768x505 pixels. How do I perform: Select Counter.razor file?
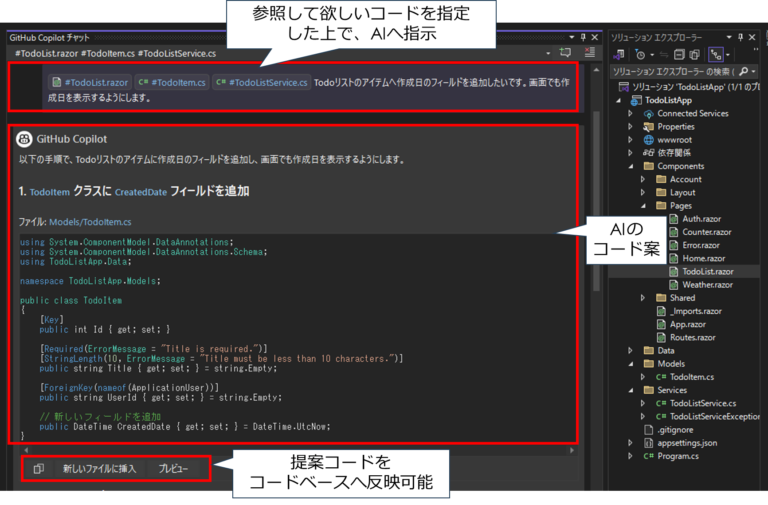706,232
